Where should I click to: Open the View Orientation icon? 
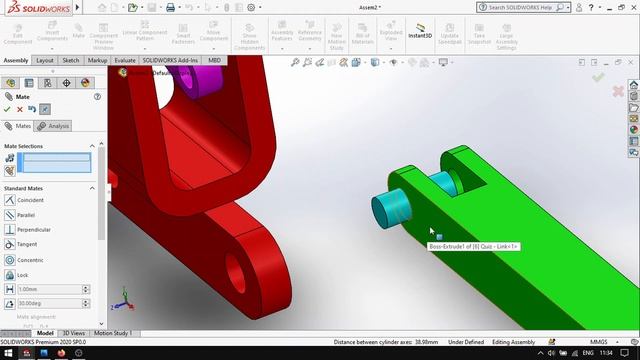coord(356,62)
